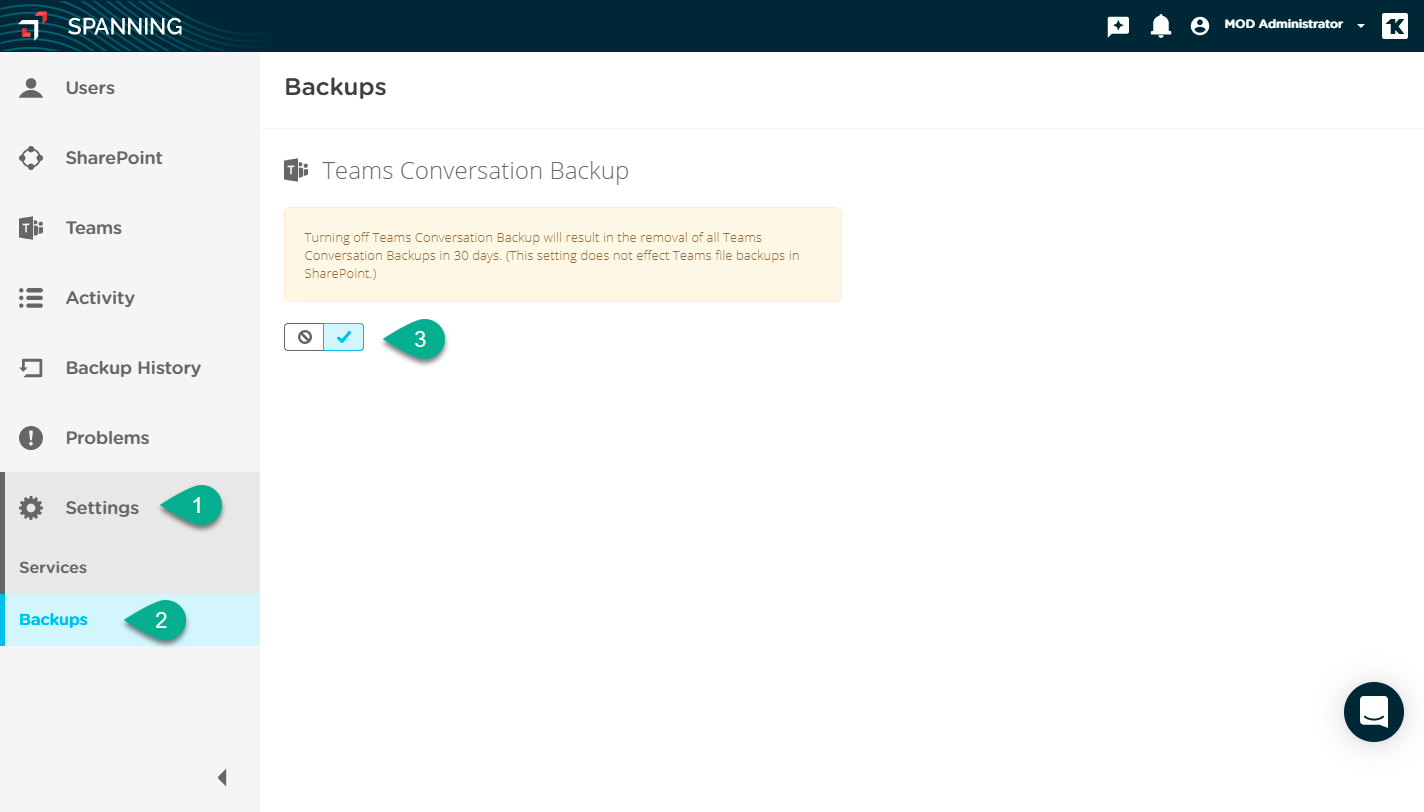1424x812 pixels.
Task: Click the Settings gear icon
Action: coord(31,508)
